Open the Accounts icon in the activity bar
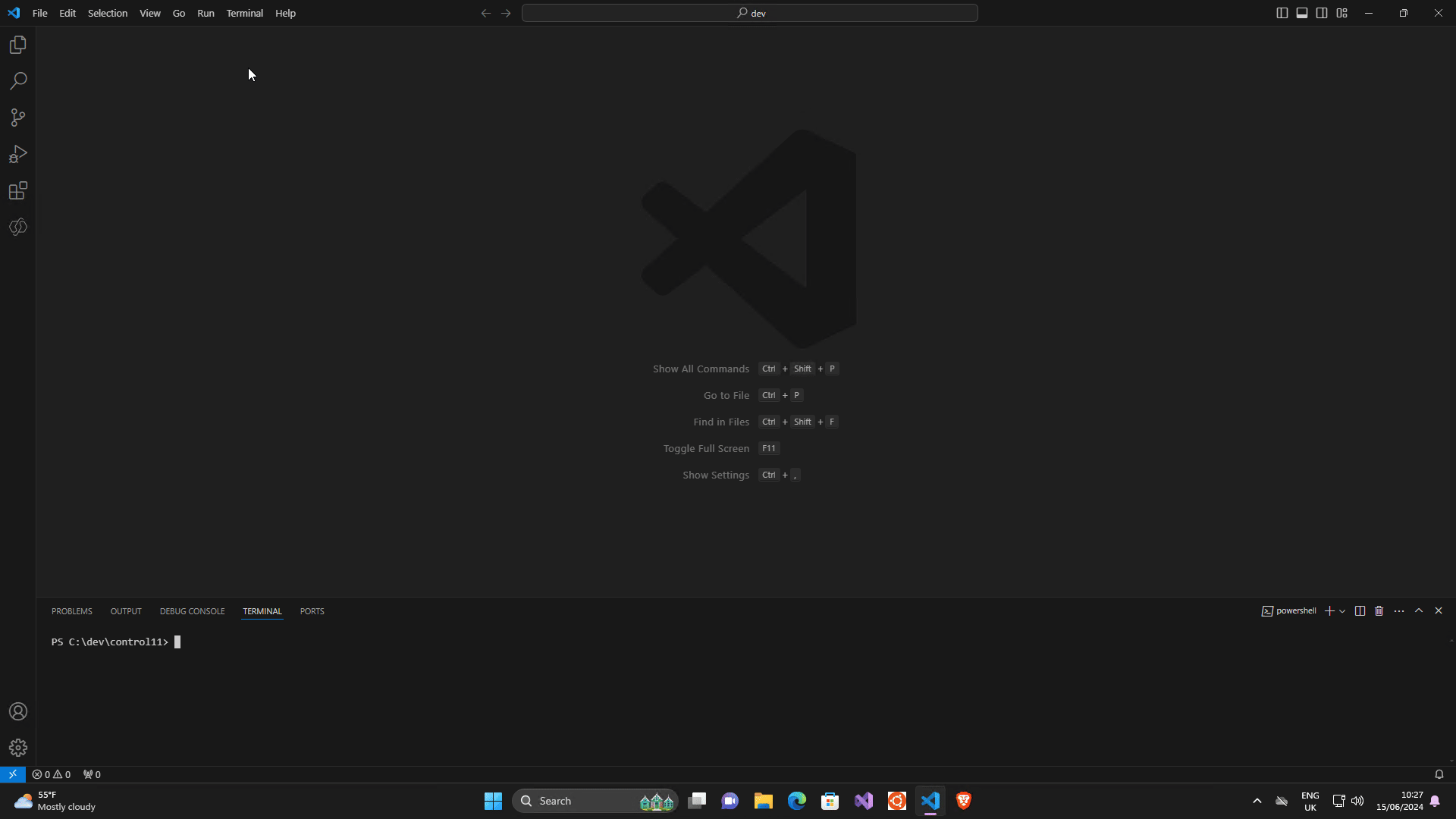 click(x=17, y=711)
